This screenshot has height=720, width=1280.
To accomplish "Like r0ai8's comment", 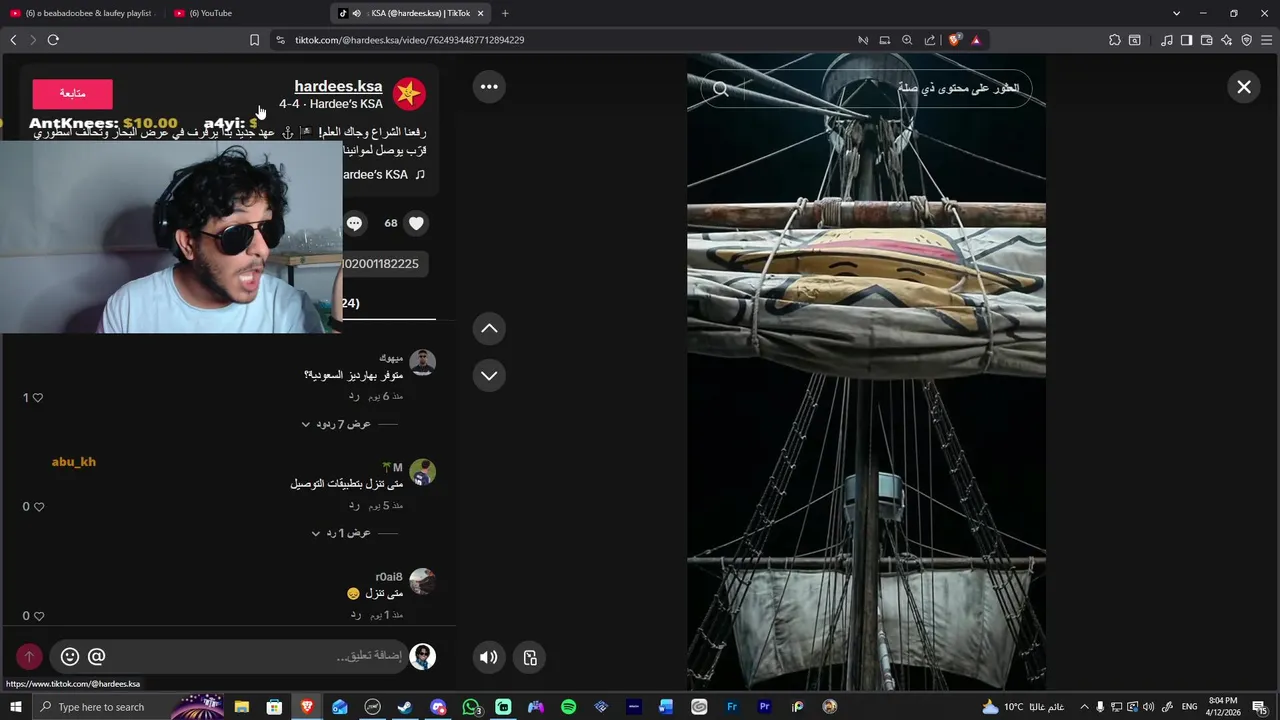I will (39, 616).
